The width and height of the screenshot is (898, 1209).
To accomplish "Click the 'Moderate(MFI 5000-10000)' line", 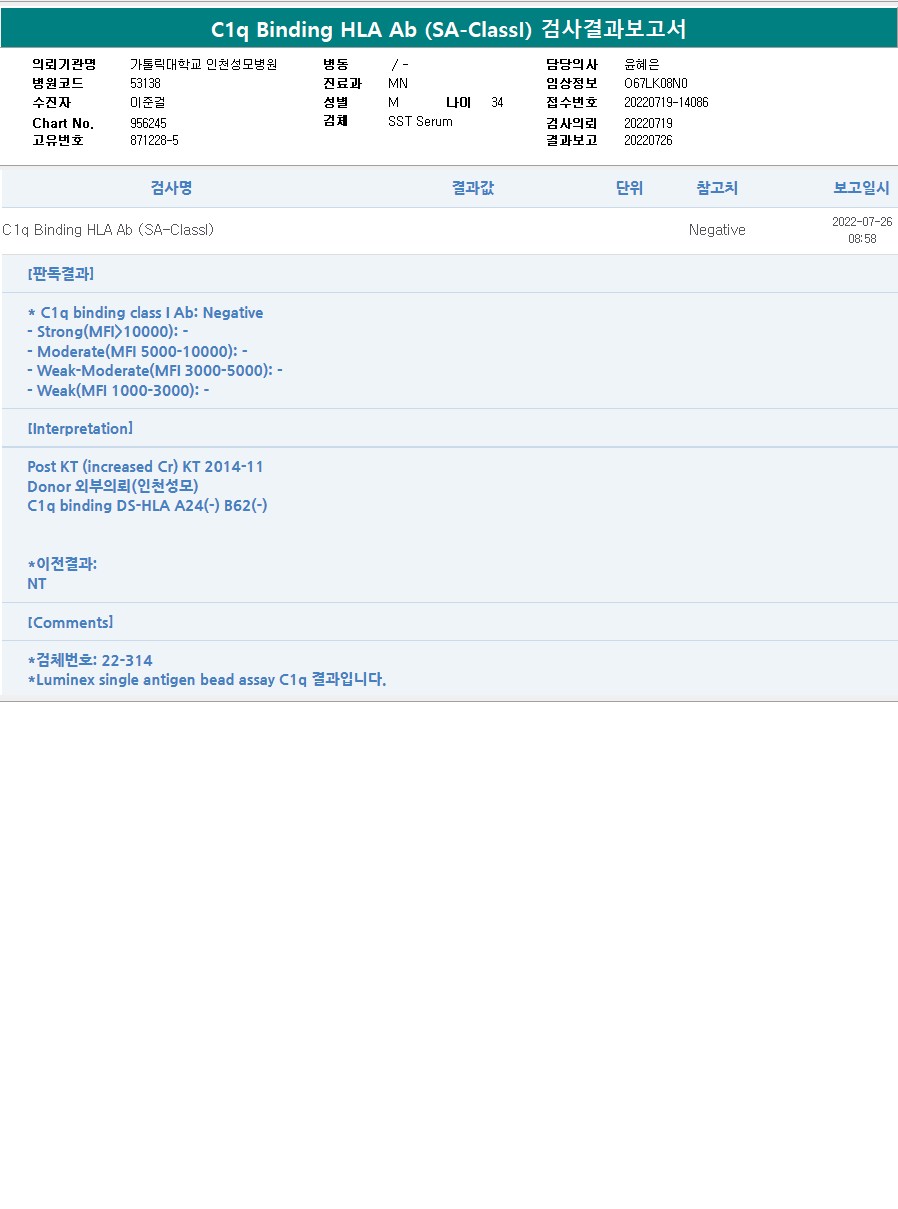I will (137, 351).
